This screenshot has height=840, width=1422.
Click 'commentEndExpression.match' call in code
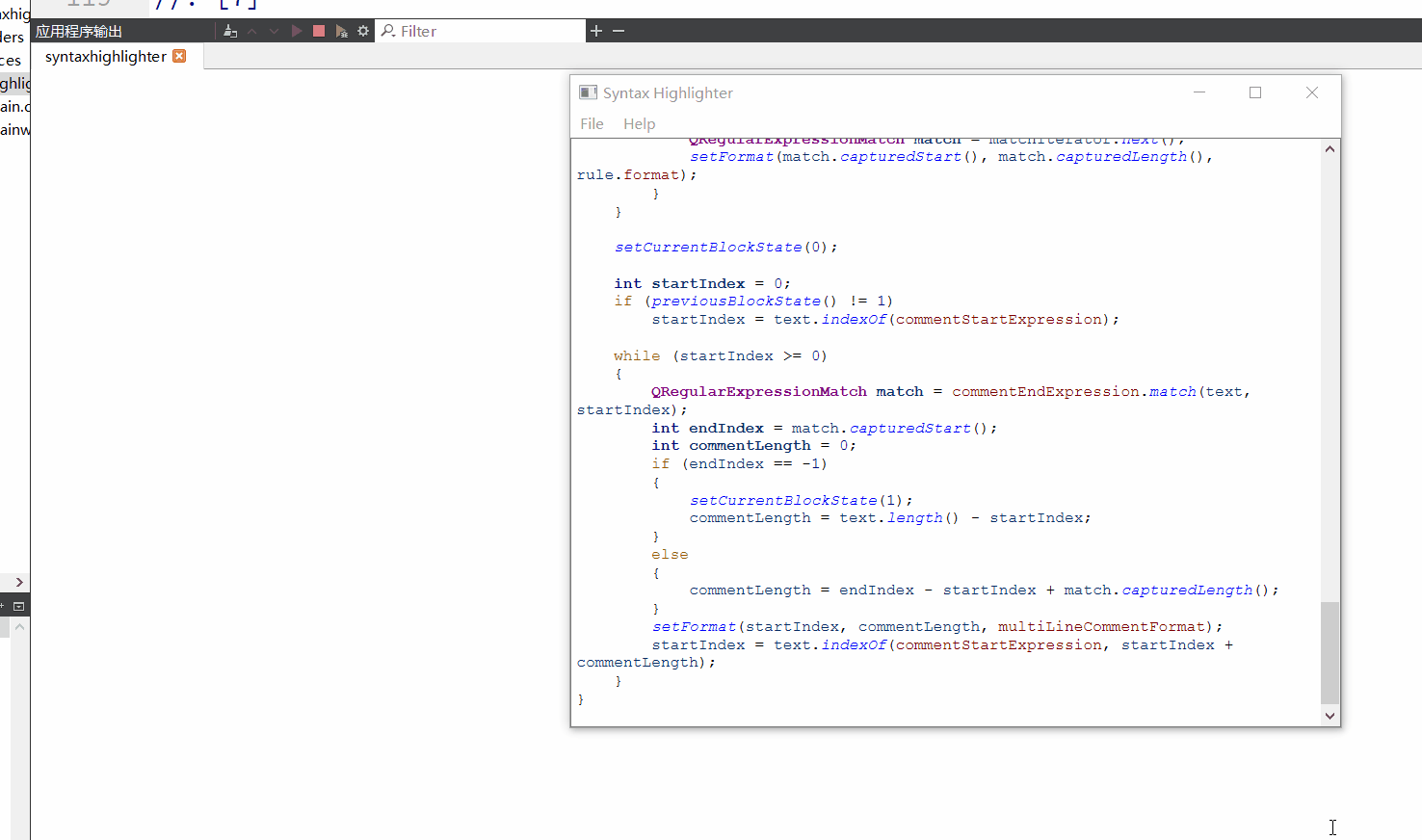pyautogui.click(x=1074, y=392)
